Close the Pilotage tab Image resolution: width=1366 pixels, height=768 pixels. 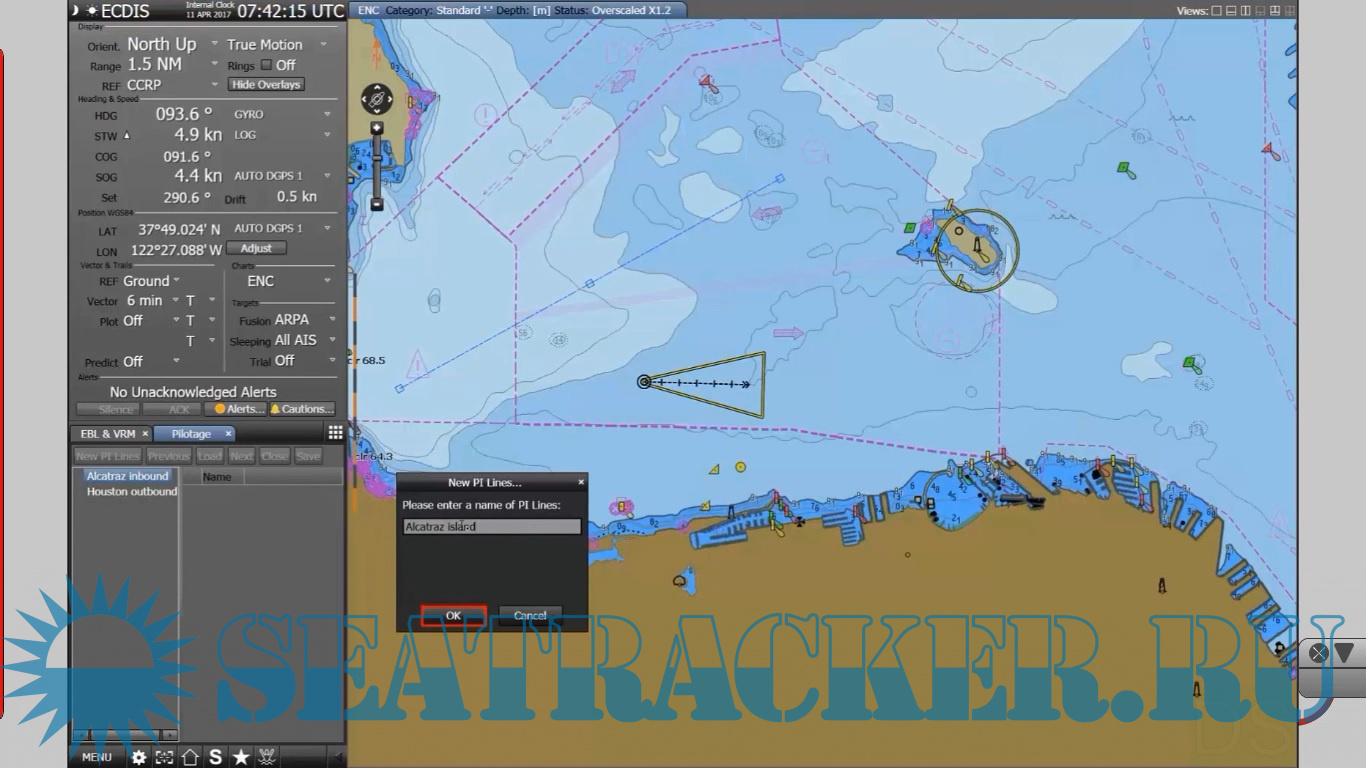[x=228, y=434]
